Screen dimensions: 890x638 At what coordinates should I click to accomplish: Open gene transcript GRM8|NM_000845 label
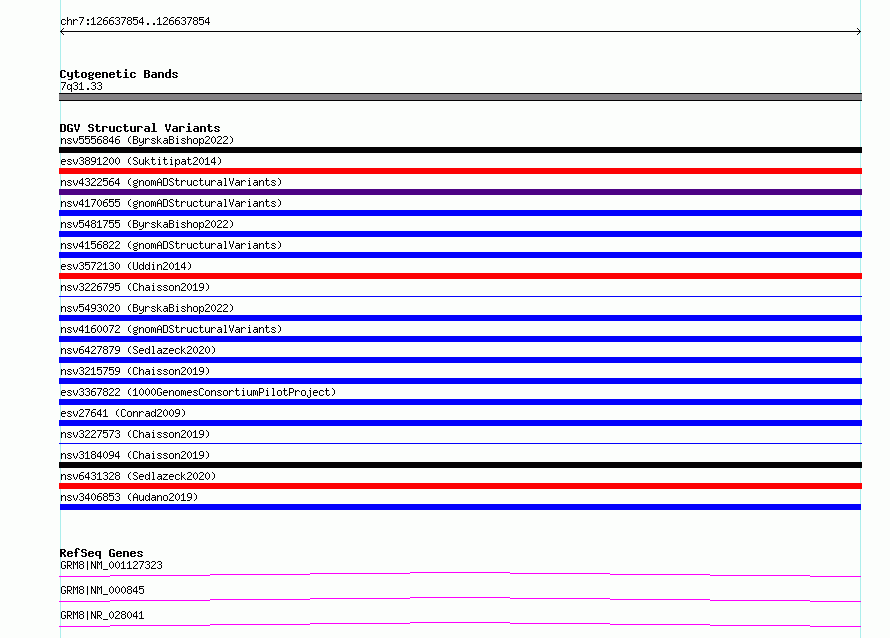point(102,590)
